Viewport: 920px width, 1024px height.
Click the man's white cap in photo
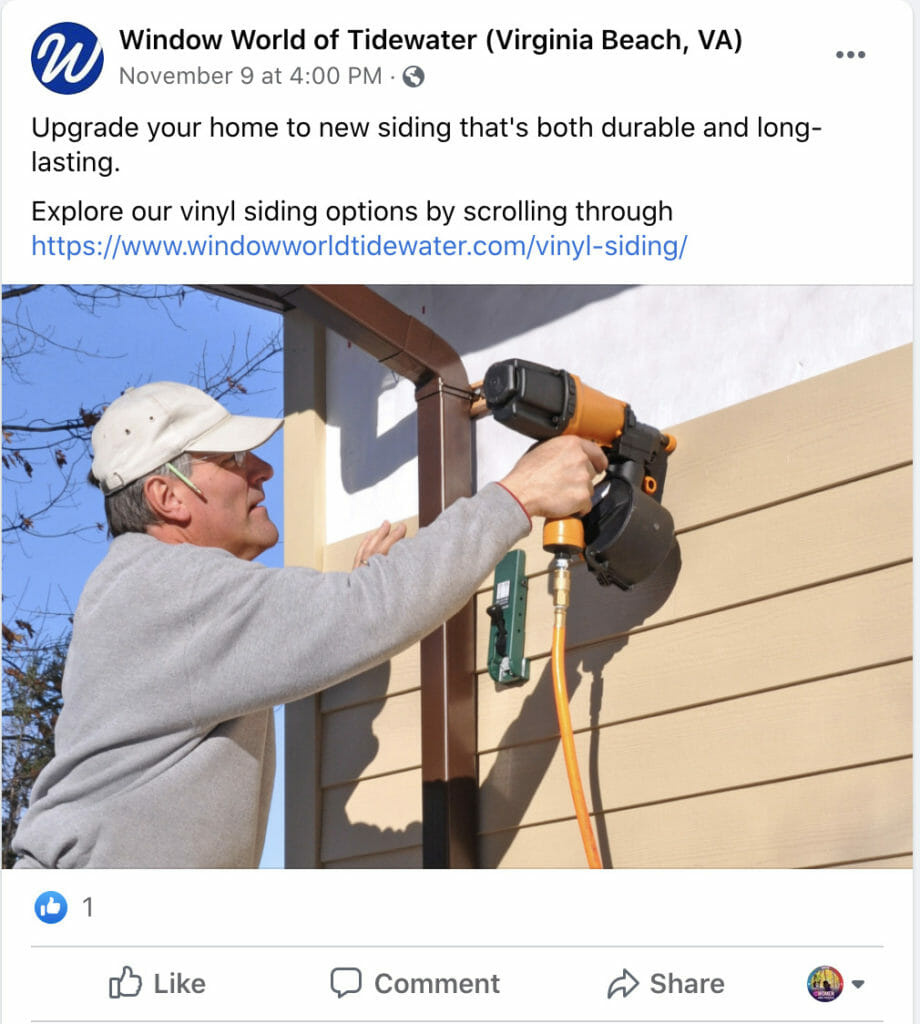click(x=183, y=431)
